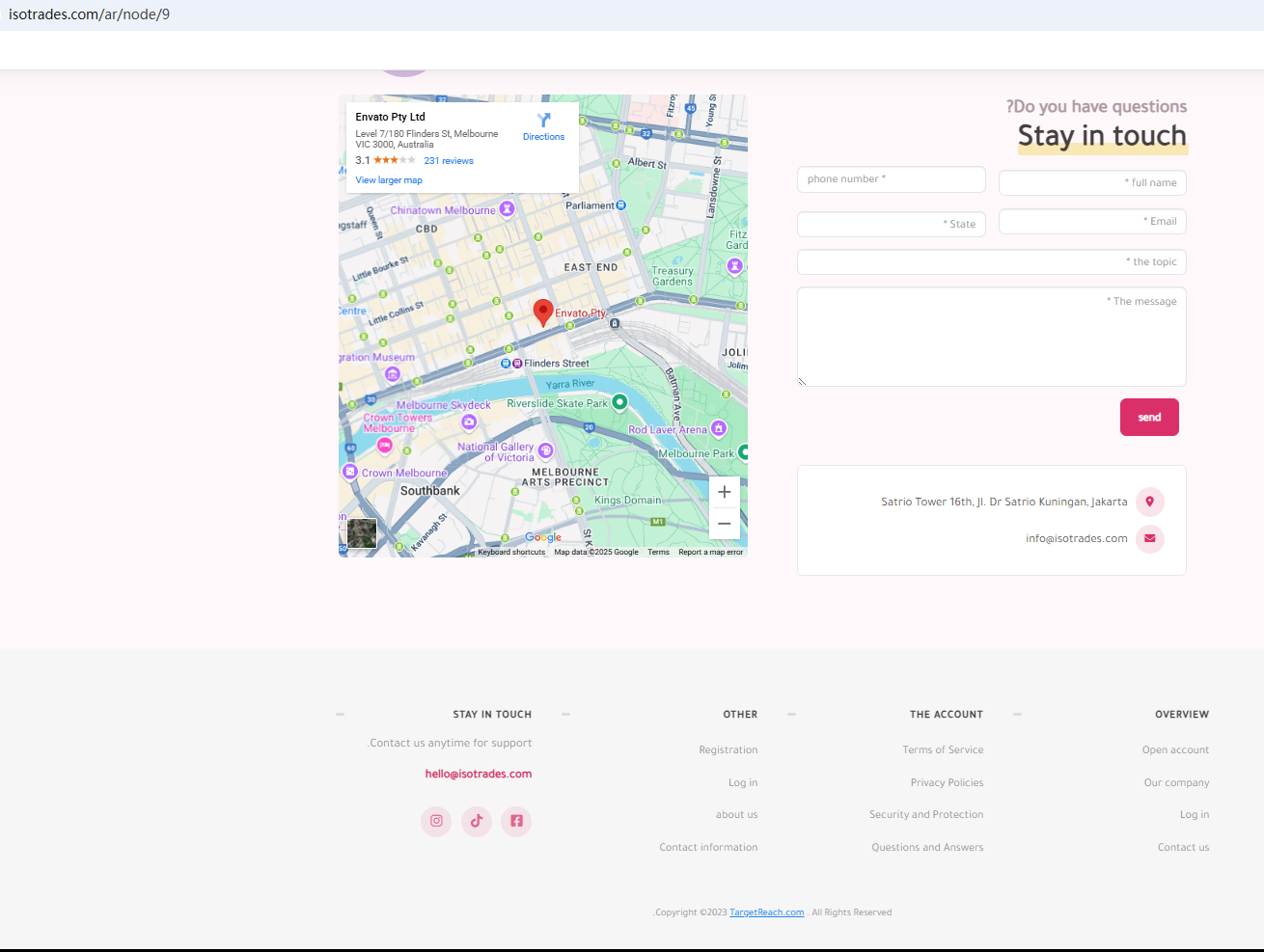Focus the full name input field
Viewport: 1264px width, 952px height.
(x=1091, y=182)
